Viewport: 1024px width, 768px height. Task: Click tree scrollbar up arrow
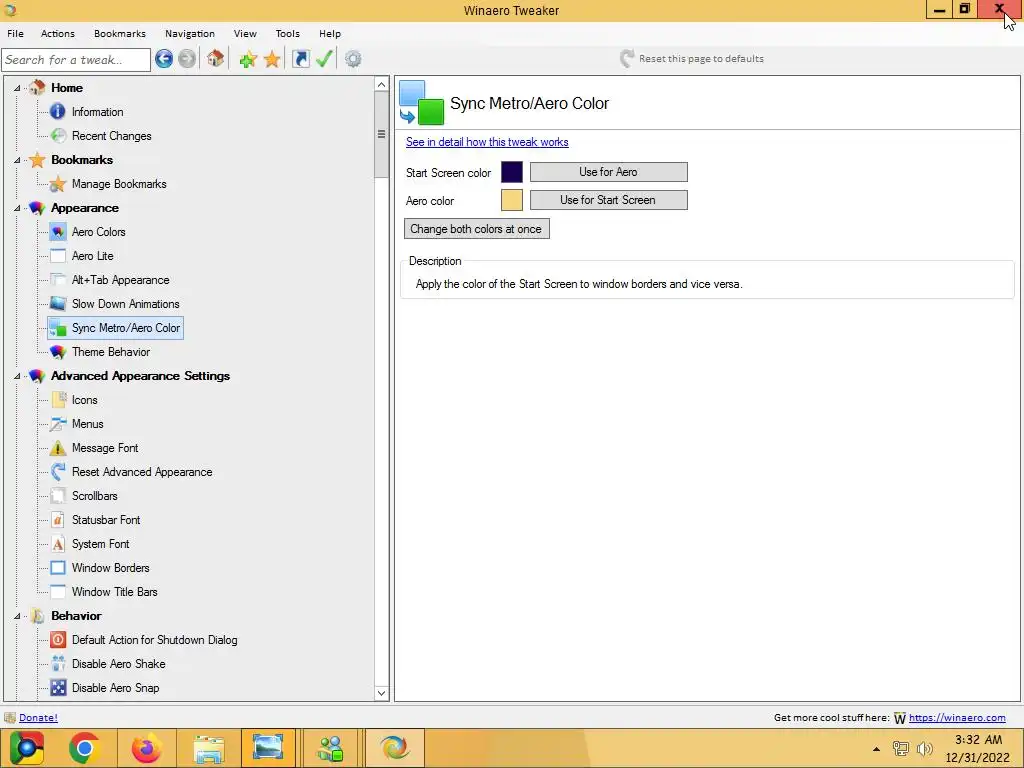381,84
